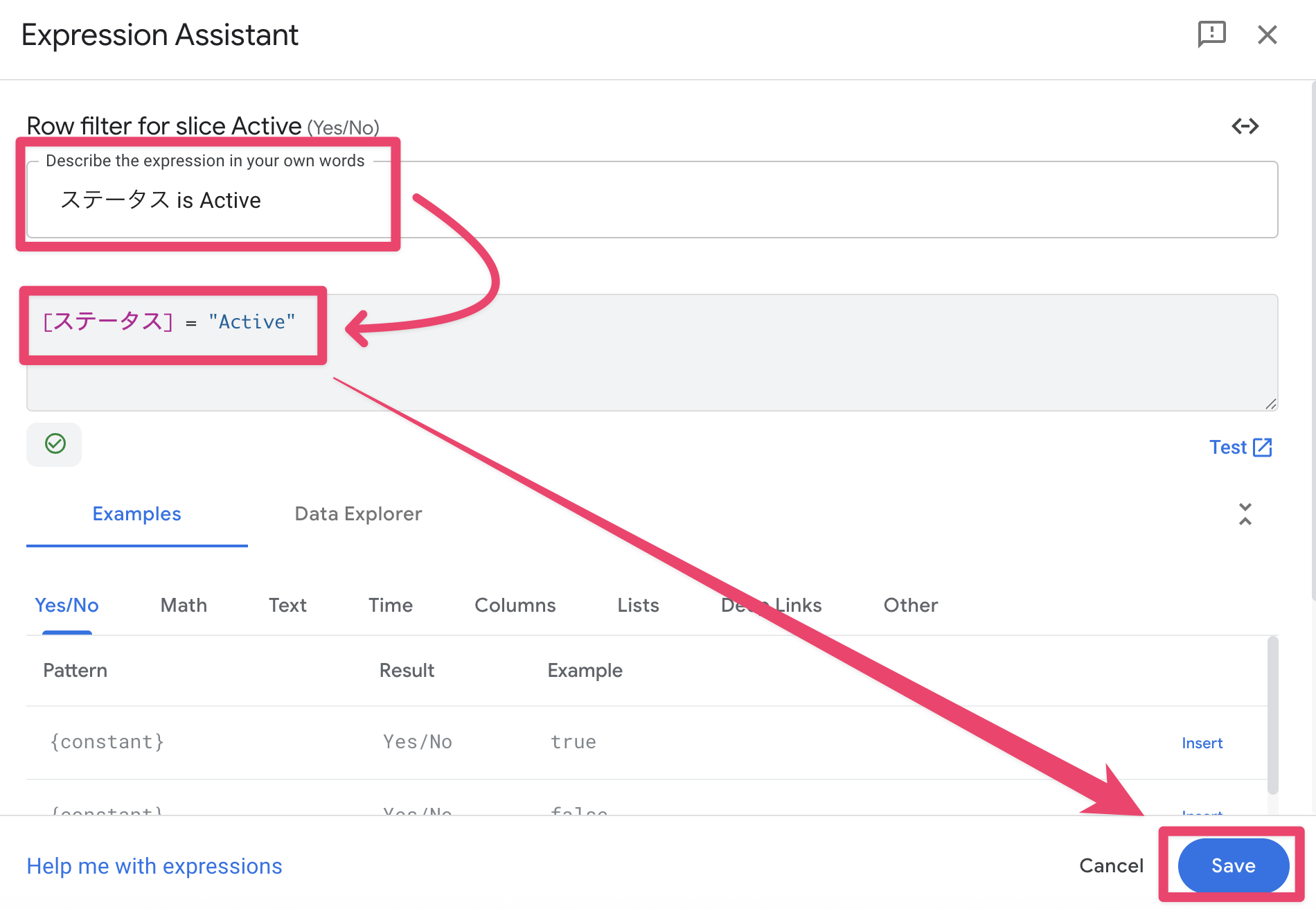Toggle the code view arrows icon
Screen dimensions: 1316x909
tap(1245, 126)
